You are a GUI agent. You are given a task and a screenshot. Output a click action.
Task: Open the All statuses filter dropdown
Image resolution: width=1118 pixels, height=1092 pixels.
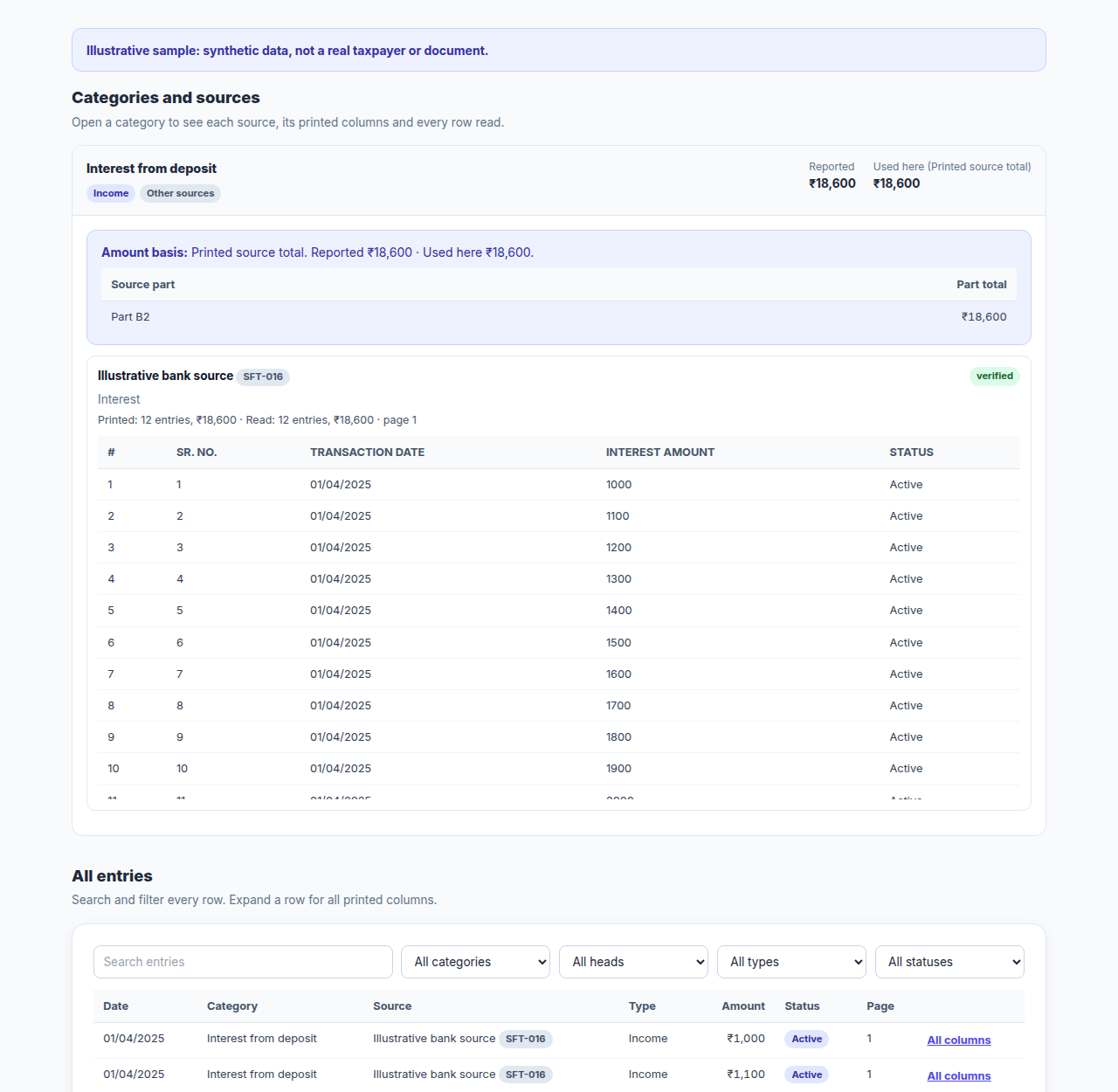[x=949, y=962]
